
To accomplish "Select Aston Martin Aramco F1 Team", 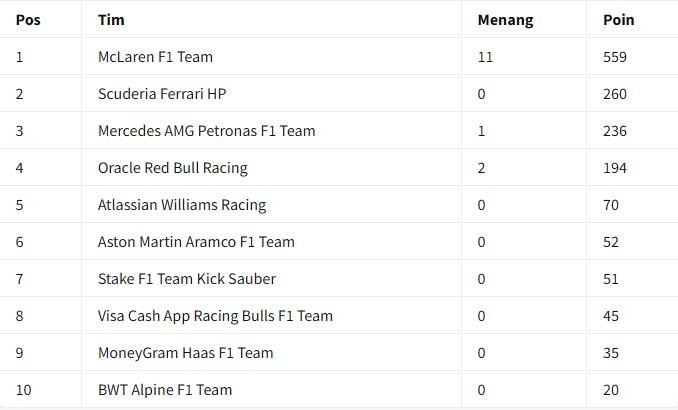I will pyautogui.click(x=196, y=242).
